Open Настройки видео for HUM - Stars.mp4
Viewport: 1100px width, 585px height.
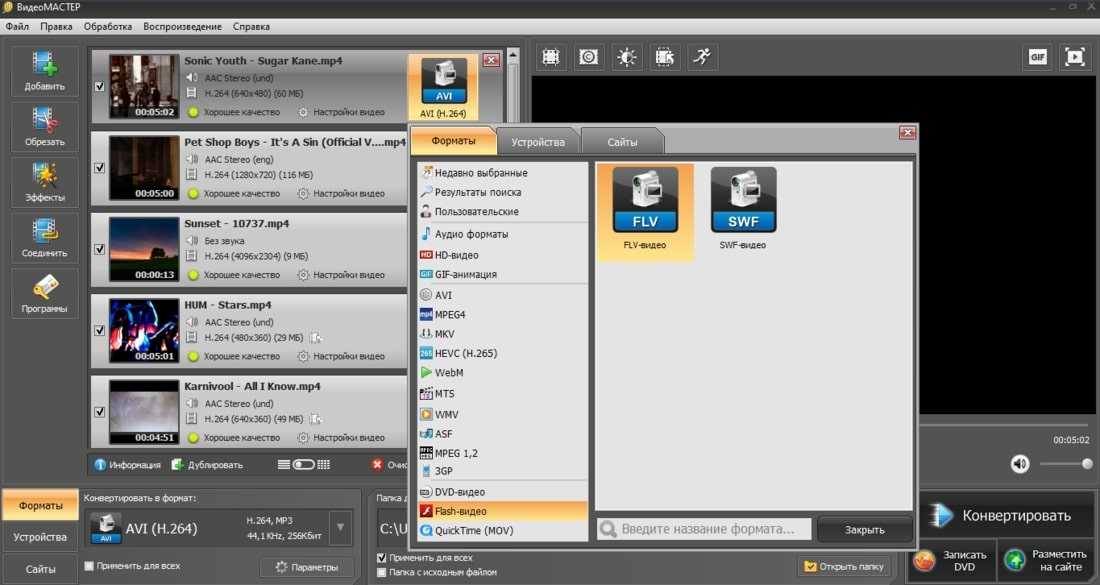(x=342, y=356)
